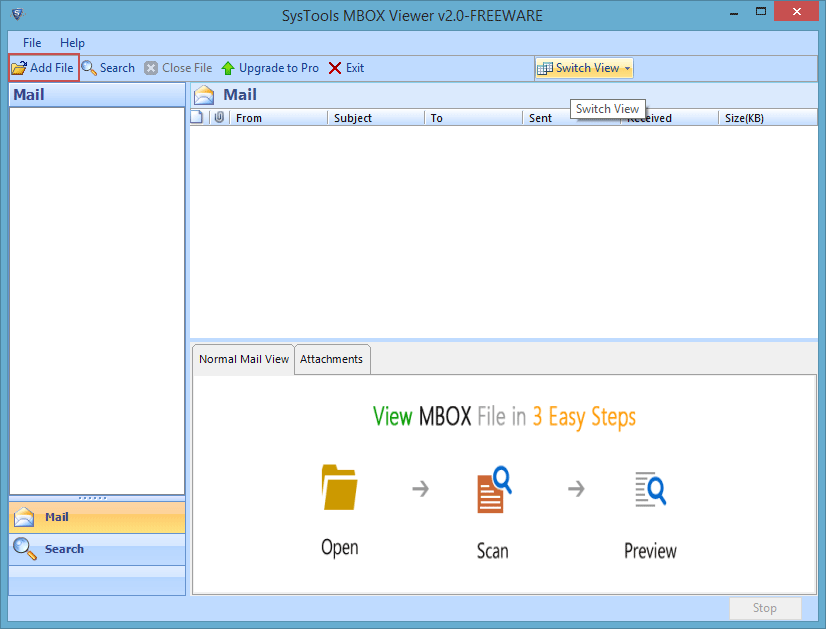Click the red Exit X icon
This screenshot has height=629, width=826.
(x=335, y=68)
